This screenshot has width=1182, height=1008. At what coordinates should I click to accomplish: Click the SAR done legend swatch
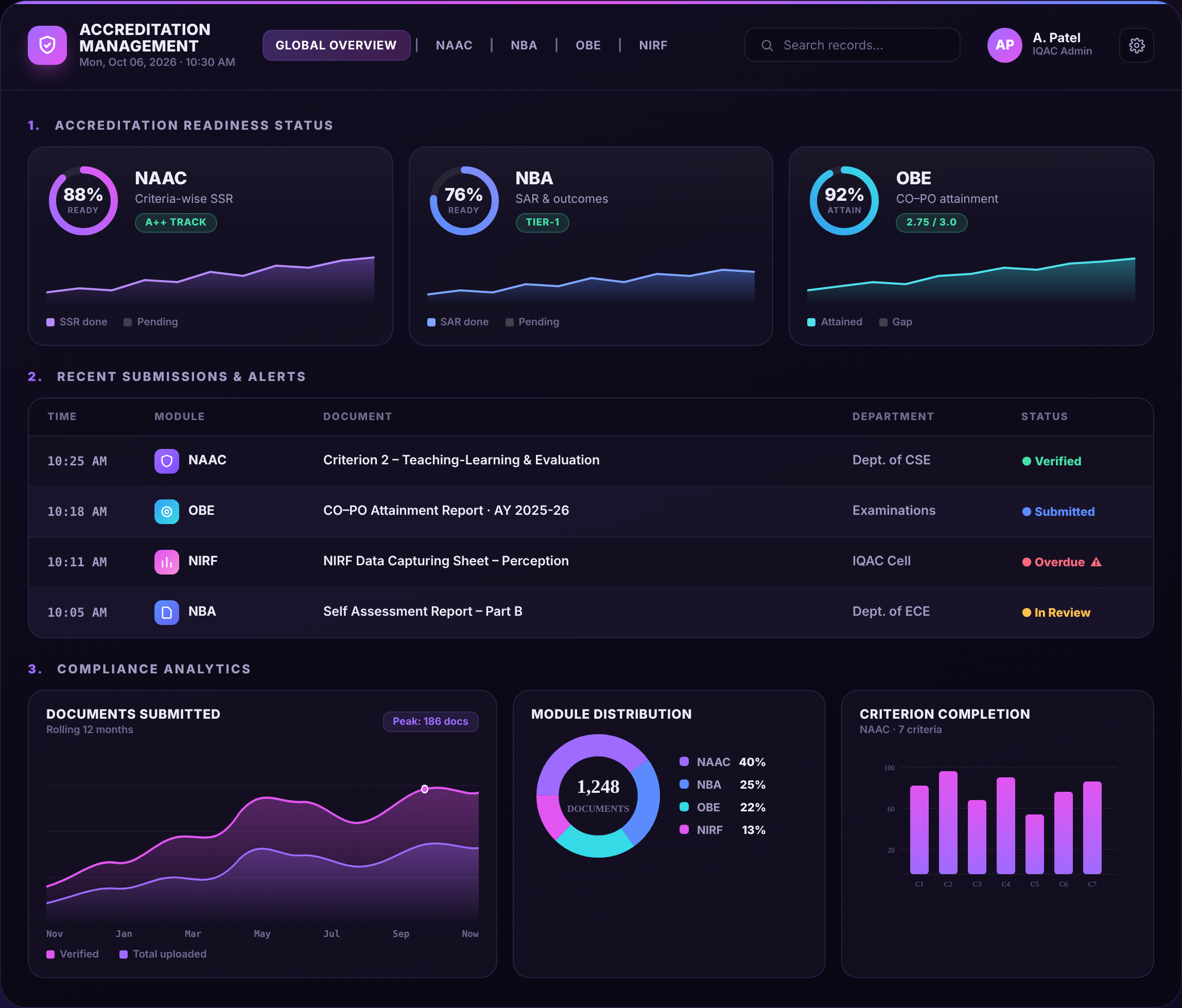pos(431,322)
